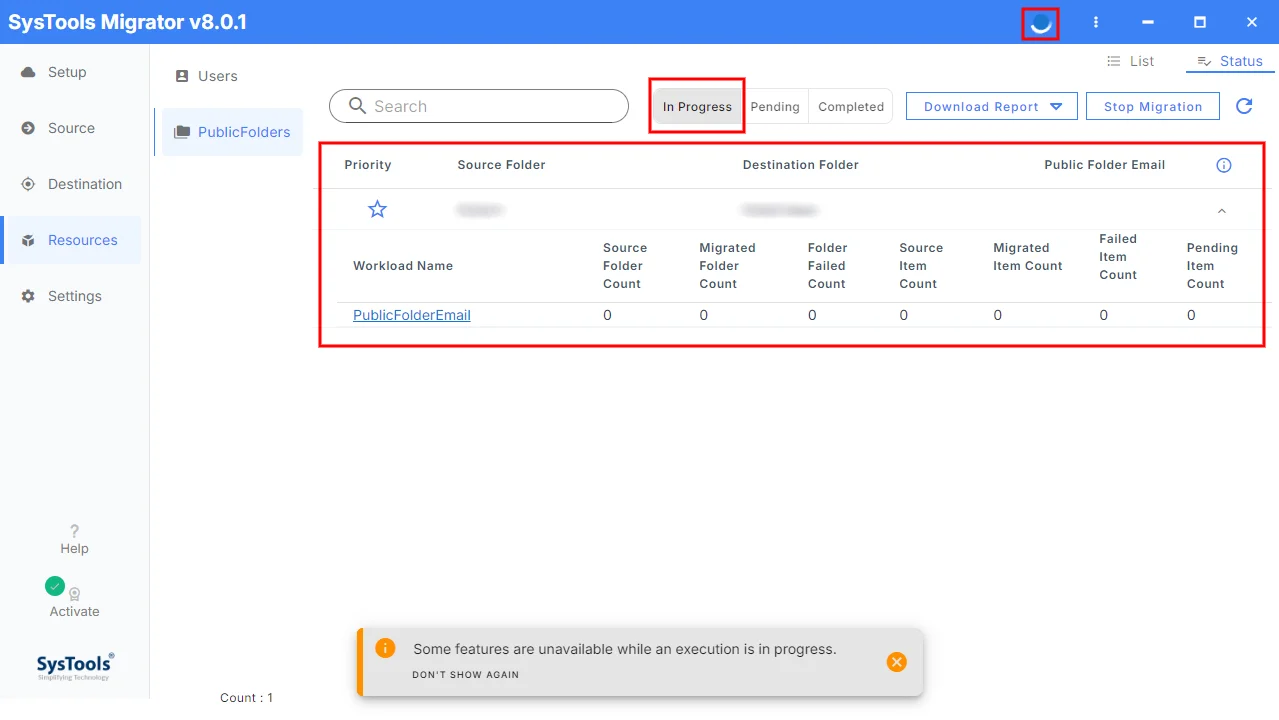The width and height of the screenshot is (1279, 720).
Task: Click the Stop Migration button
Action: 1153,107
